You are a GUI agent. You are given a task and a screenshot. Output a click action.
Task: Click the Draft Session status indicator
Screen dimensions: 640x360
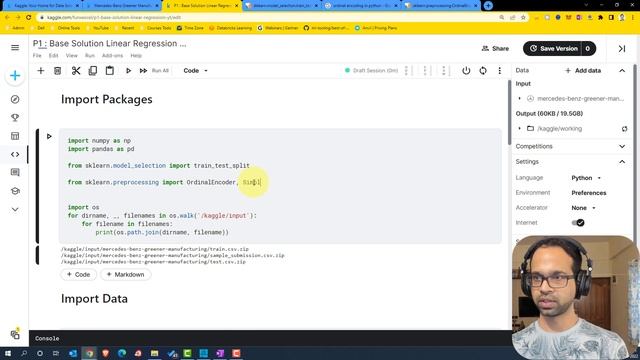pos(371,71)
